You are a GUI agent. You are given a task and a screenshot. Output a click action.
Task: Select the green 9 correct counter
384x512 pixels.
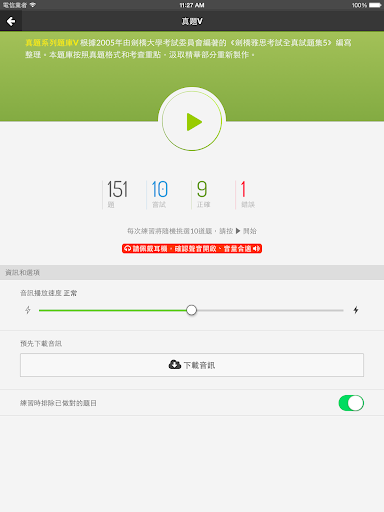[203, 194]
